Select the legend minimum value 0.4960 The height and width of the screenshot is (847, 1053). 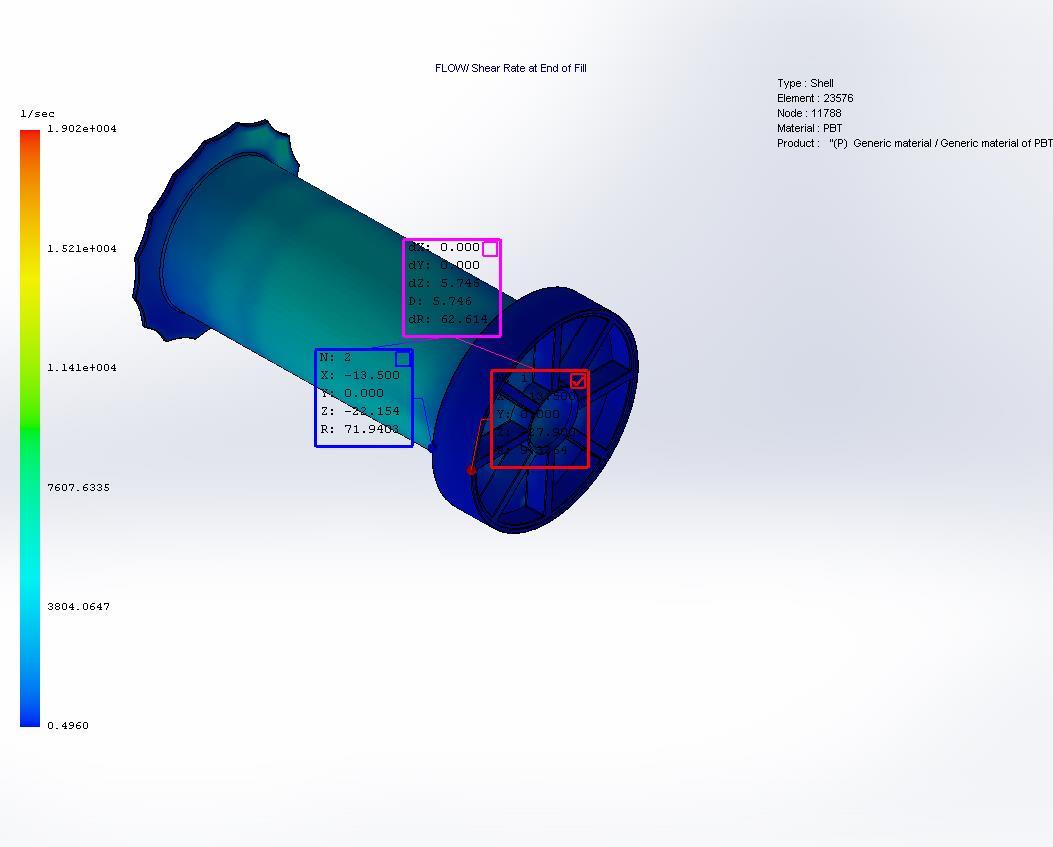point(68,725)
